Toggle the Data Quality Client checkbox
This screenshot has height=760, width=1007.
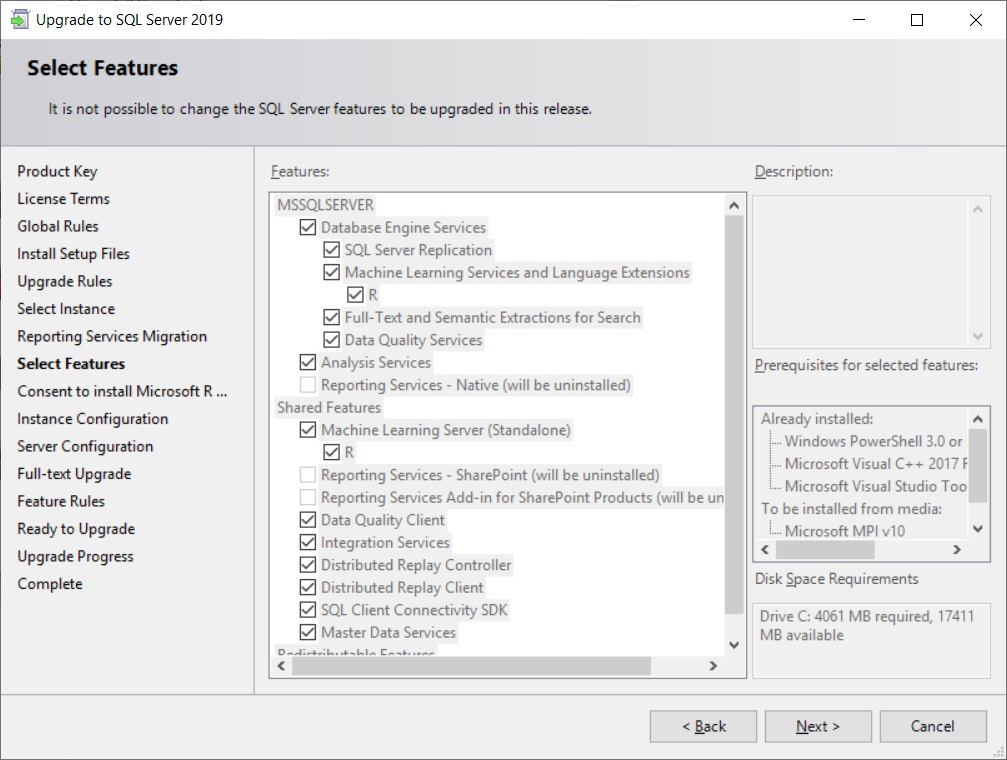(x=308, y=520)
